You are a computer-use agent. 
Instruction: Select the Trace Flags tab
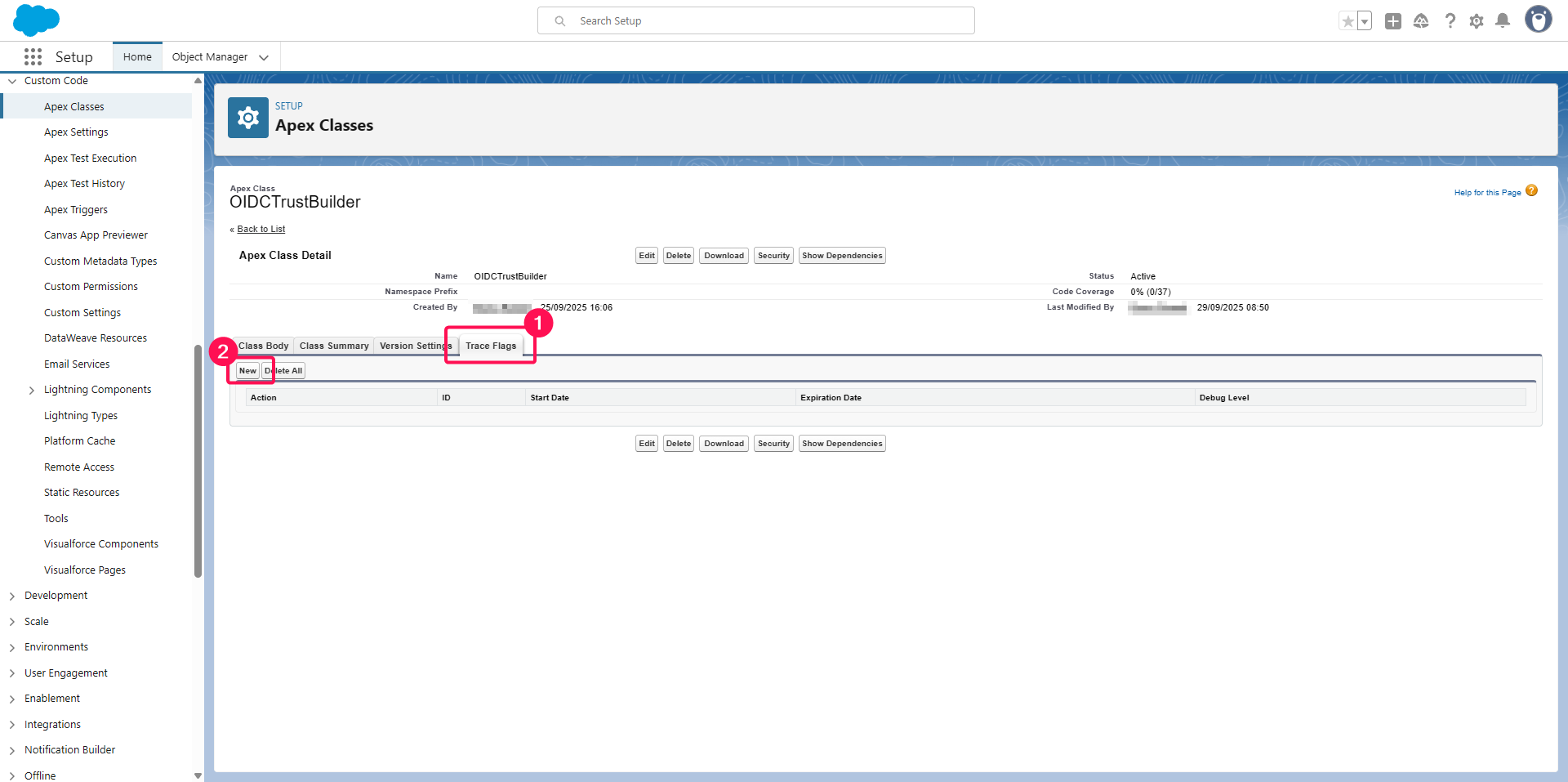click(x=491, y=346)
